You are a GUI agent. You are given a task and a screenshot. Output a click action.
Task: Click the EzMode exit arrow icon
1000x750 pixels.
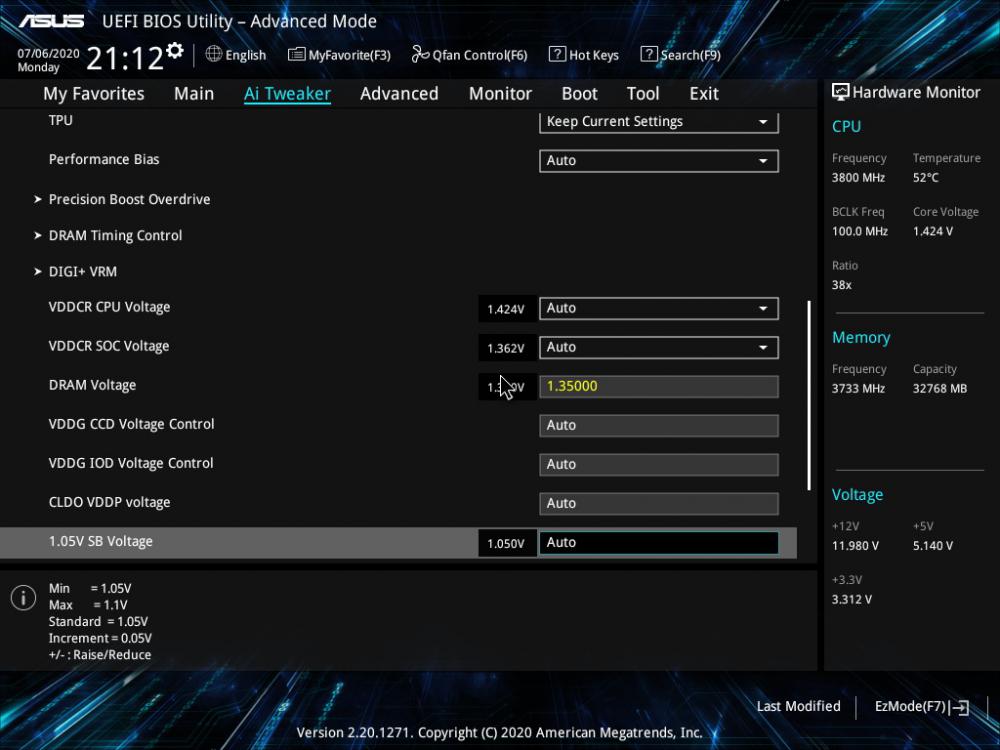tap(960, 707)
